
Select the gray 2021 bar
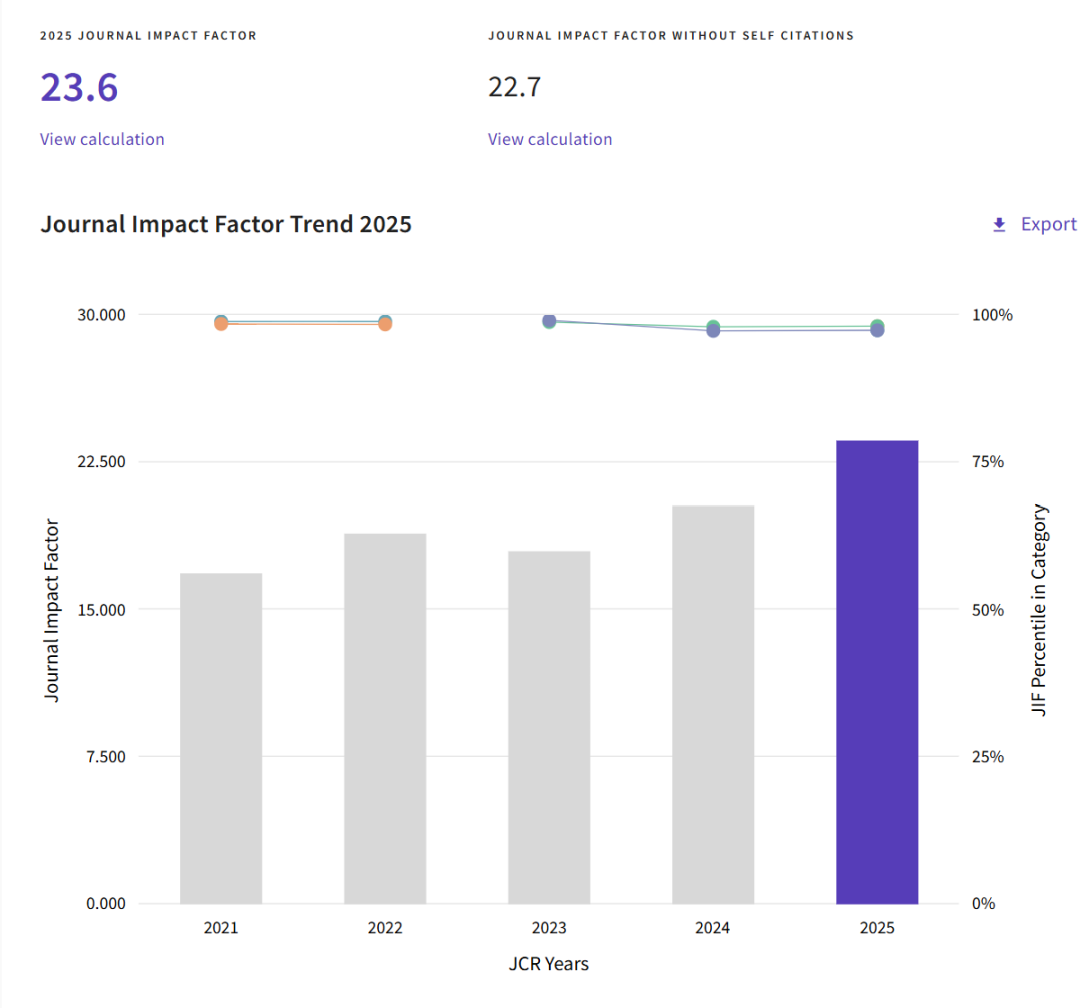[221, 738]
